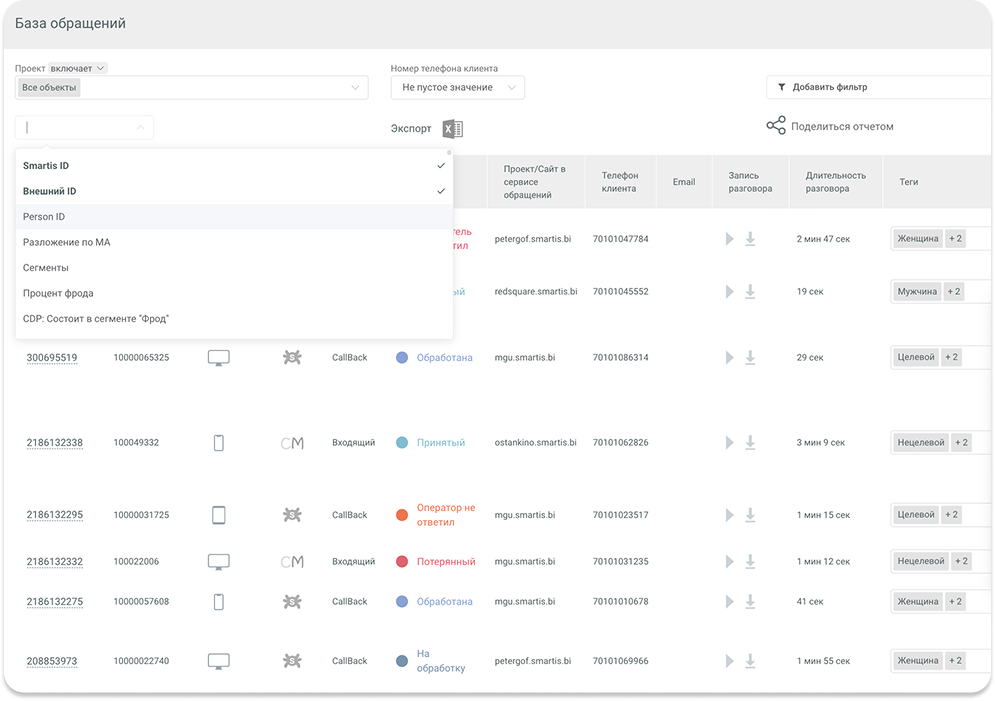Click desktop device icon in row 300695519
The width and height of the screenshot is (995, 701).
click(x=218, y=357)
